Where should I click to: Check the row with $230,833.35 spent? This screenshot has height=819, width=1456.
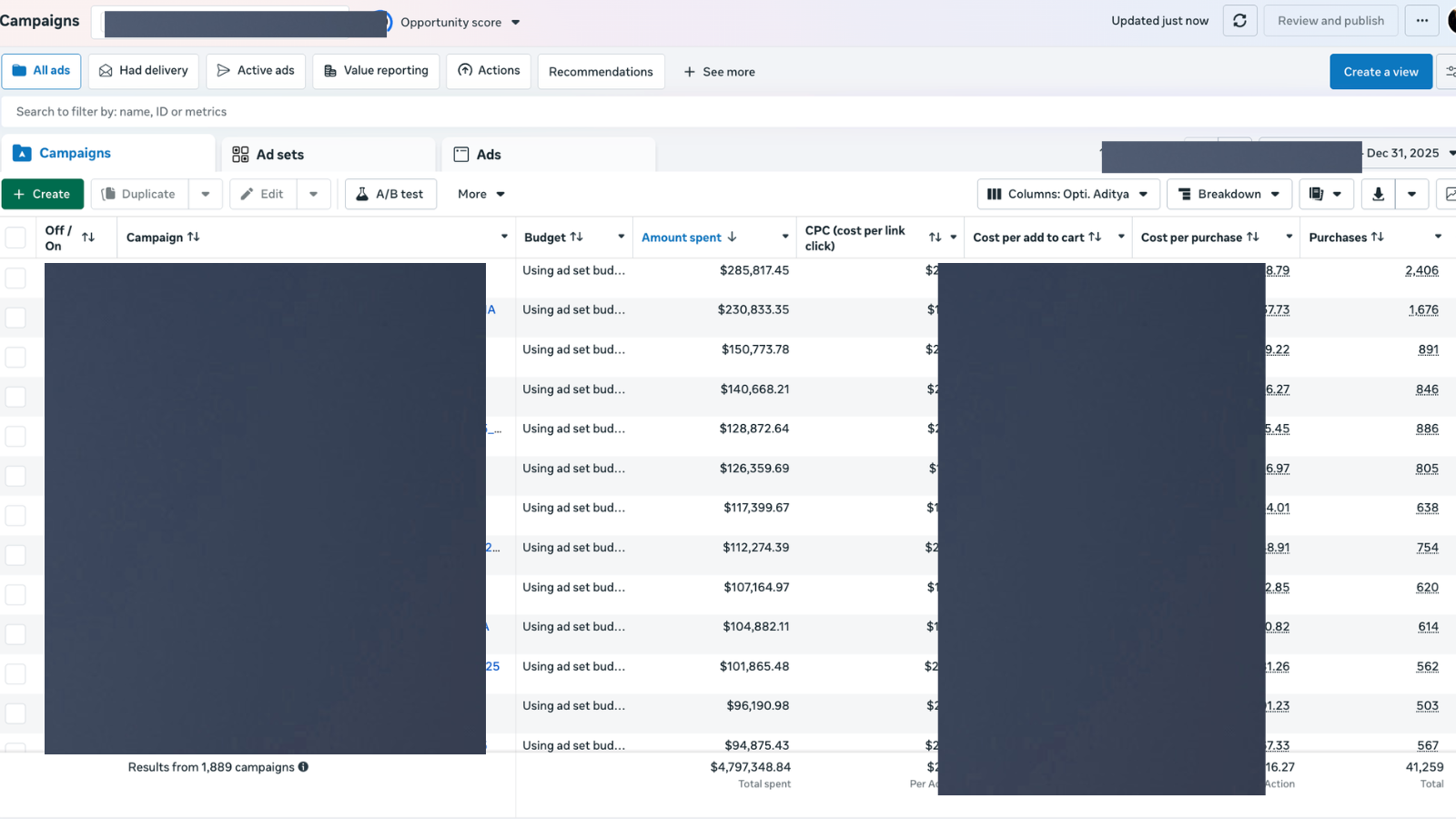(15, 318)
